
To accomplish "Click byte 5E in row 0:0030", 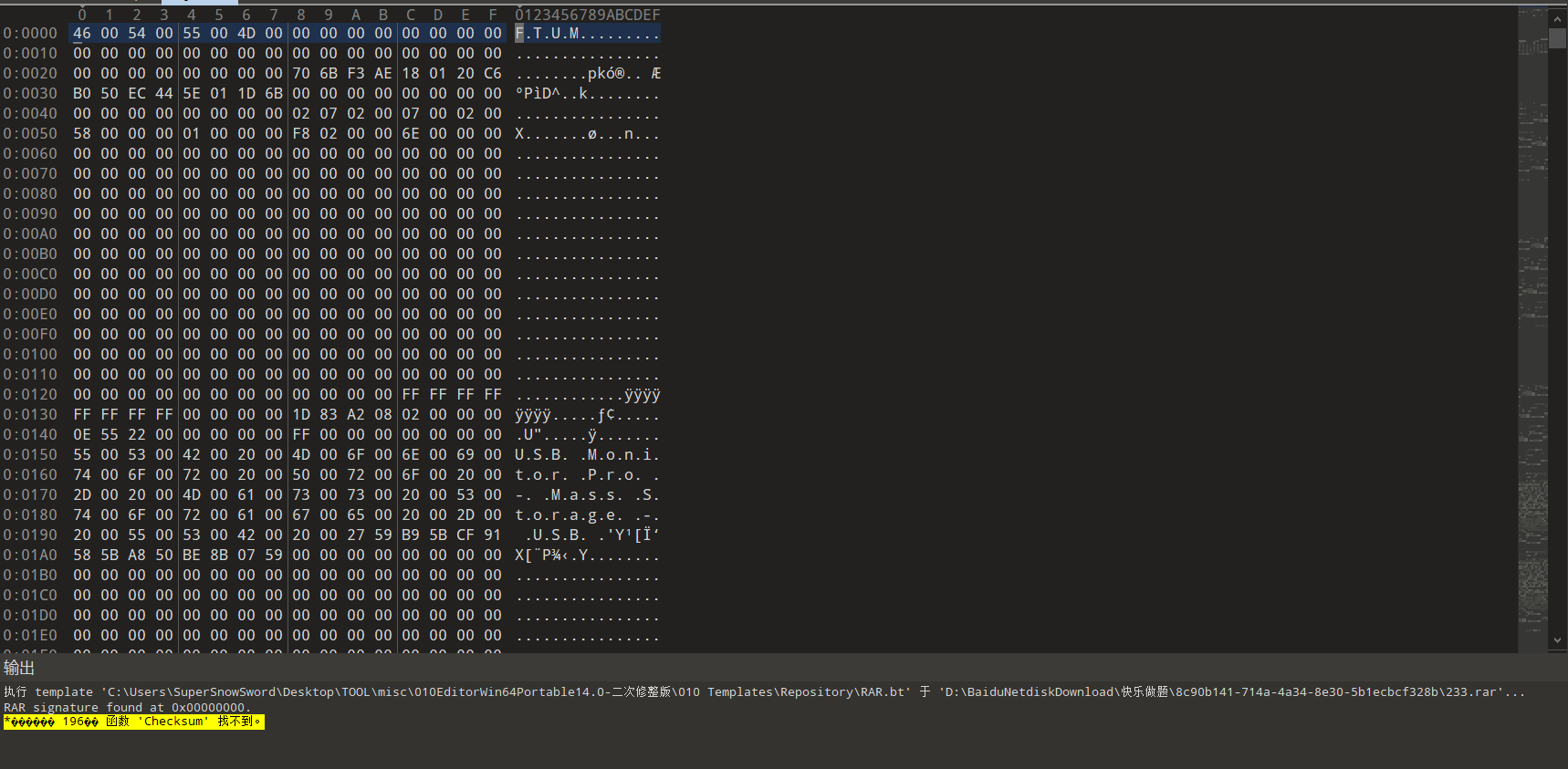I will (192, 93).
